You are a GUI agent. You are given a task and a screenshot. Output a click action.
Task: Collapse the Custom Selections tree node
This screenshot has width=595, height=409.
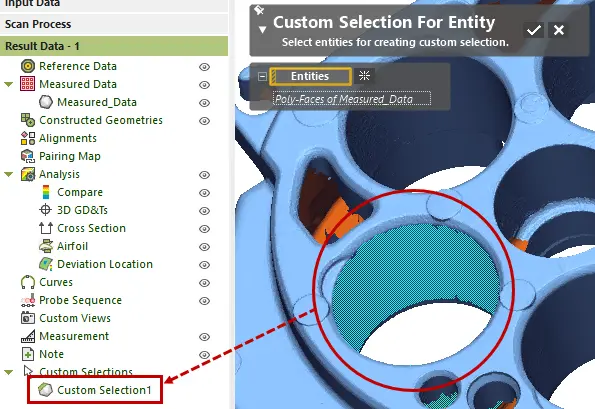pyautogui.click(x=9, y=372)
